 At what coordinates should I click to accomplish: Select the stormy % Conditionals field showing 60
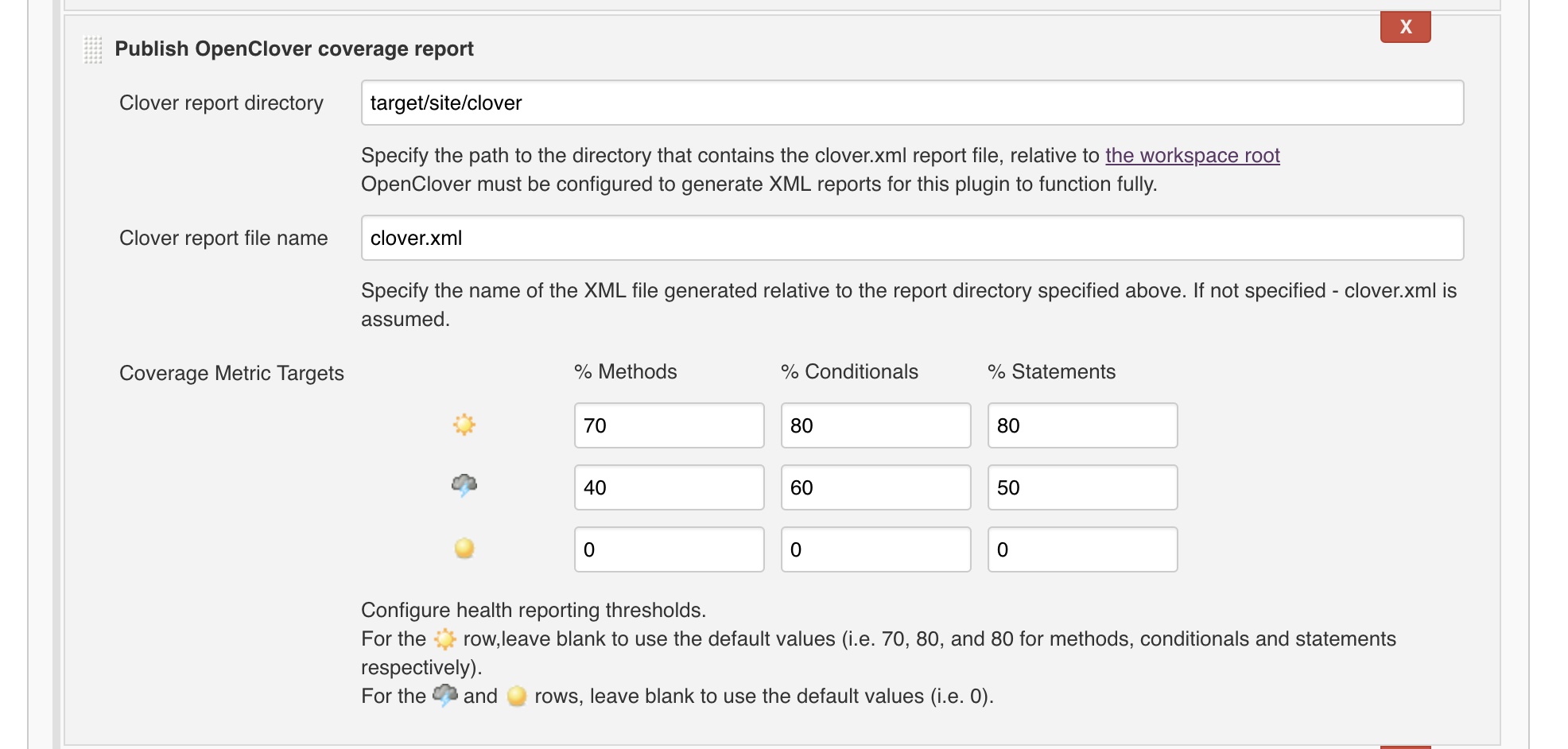875,487
